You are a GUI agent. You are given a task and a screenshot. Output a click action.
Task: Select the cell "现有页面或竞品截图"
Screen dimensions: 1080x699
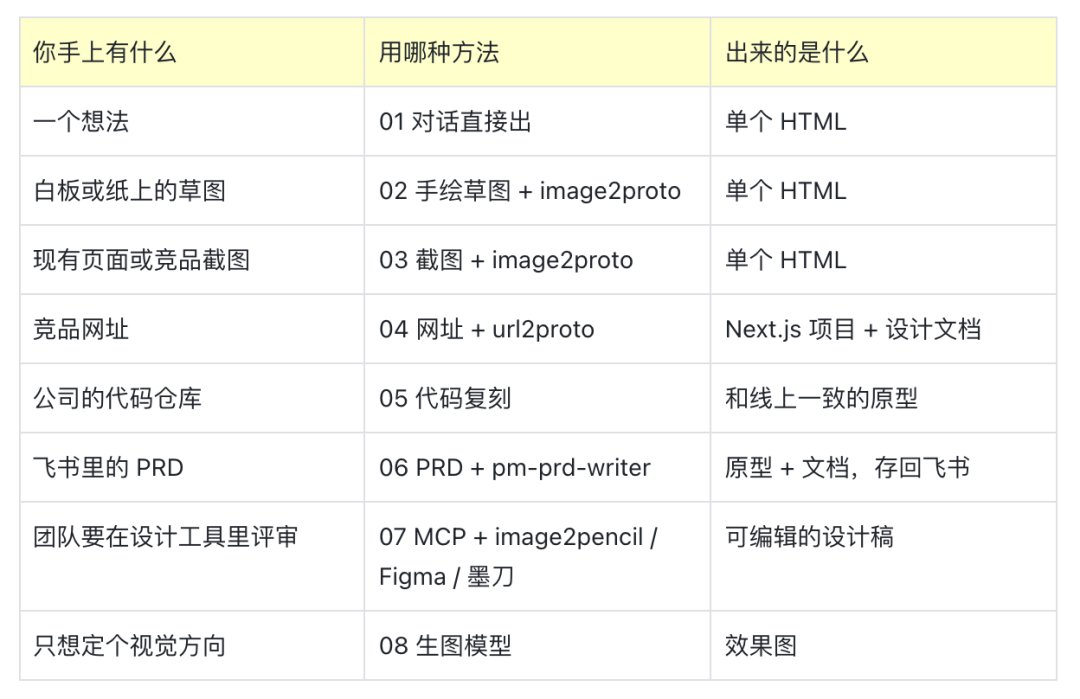192,260
